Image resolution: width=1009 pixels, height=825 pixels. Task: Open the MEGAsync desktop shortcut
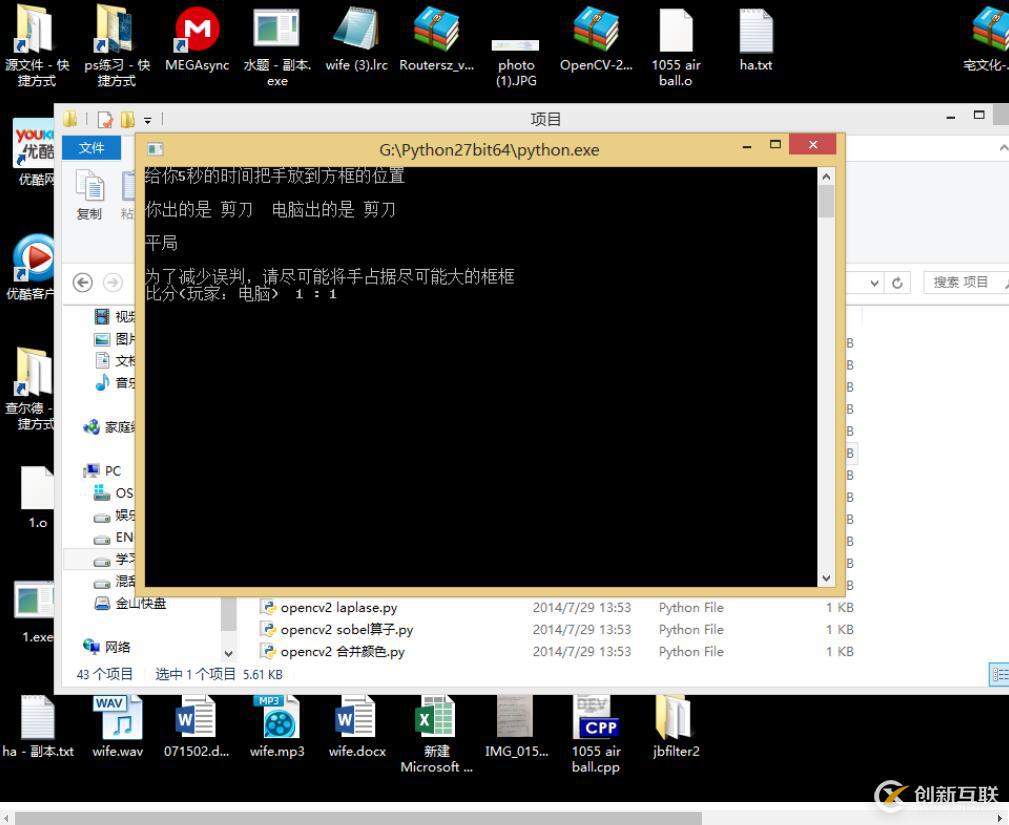[x=197, y=39]
